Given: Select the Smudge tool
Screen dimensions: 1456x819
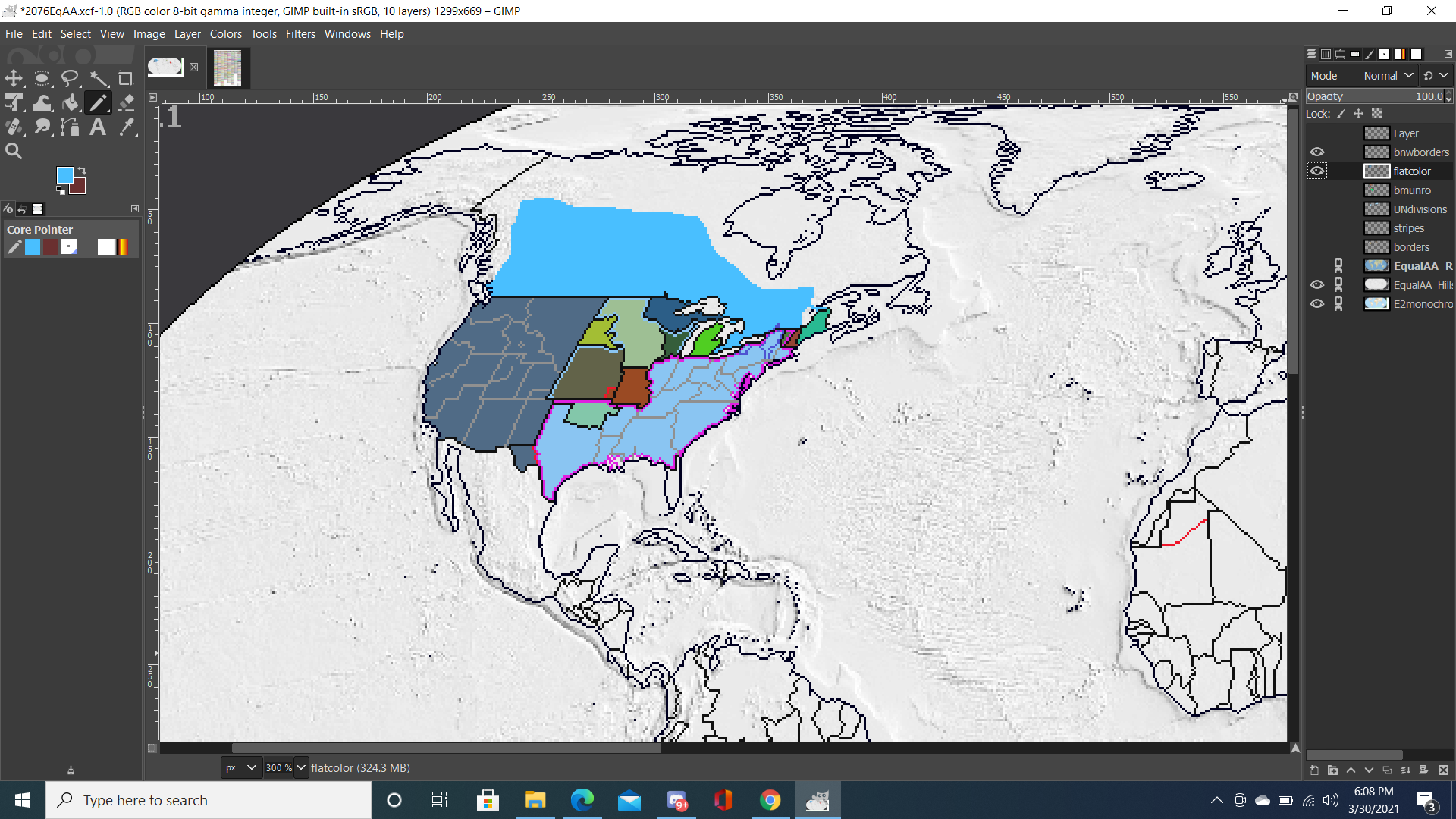Looking at the screenshot, I should (42, 127).
